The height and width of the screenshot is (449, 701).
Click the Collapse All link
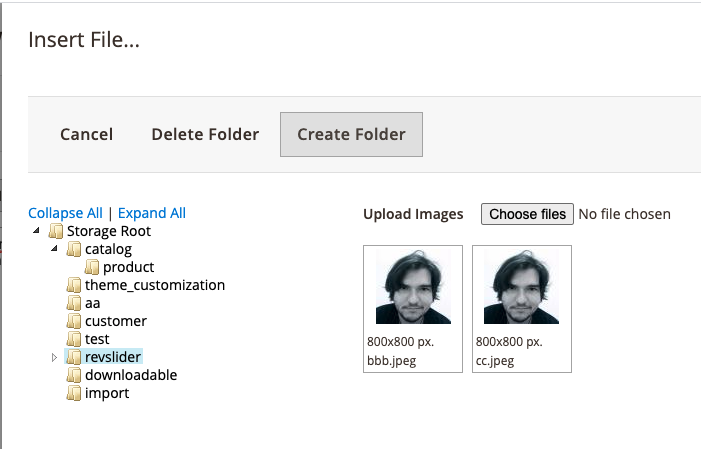click(x=65, y=213)
